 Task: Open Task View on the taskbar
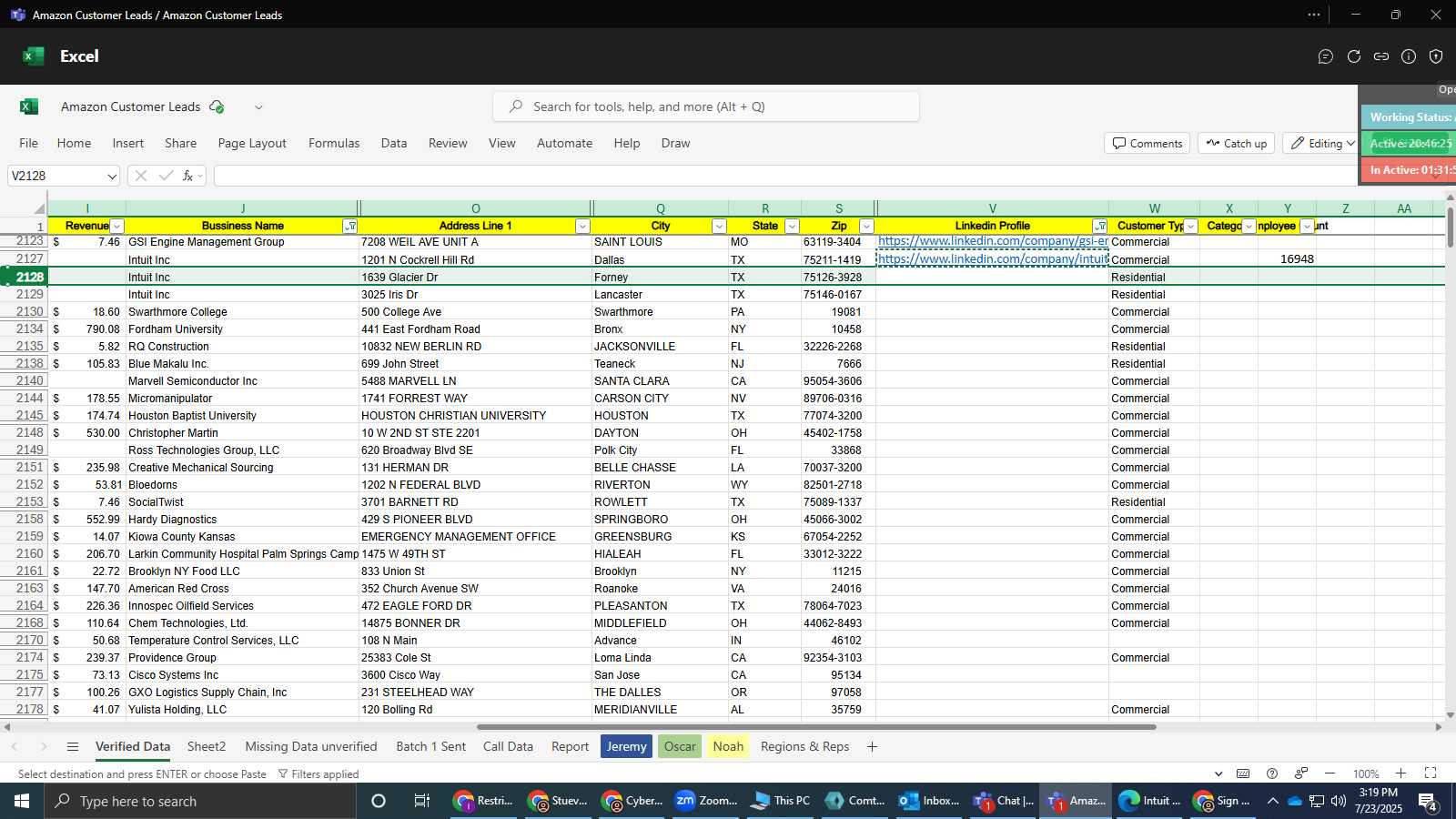(x=422, y=801)
